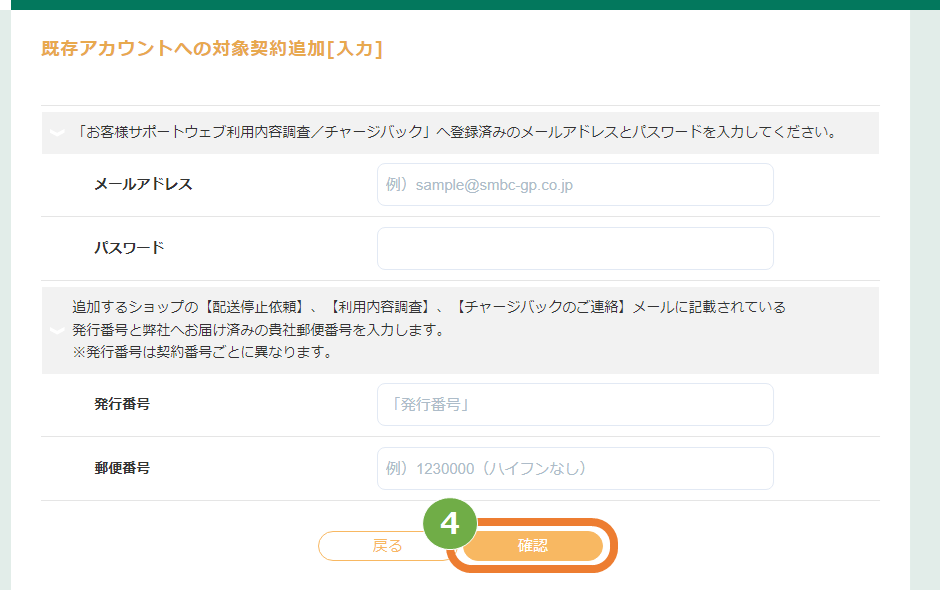Screen dimensions: 940x590
Task: Toggle the chevron beside 追加するショップ instruction
Action: pos(57,330)
